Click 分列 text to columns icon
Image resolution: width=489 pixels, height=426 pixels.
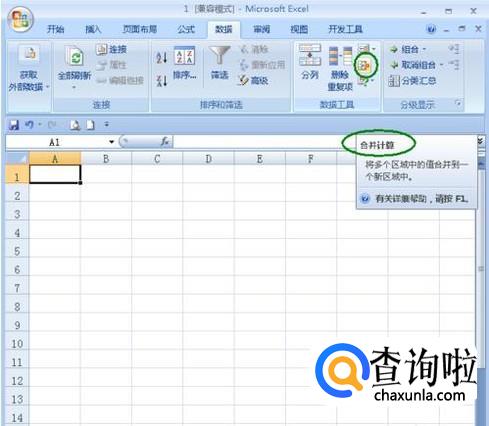coord(310,55)
